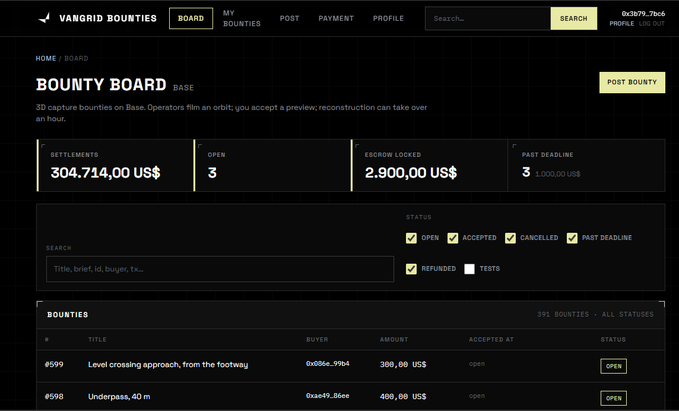The image size is (679, 411).
Task: Click the Settlements 304.714,00 US$ card
Action: [x=115, y=165]
